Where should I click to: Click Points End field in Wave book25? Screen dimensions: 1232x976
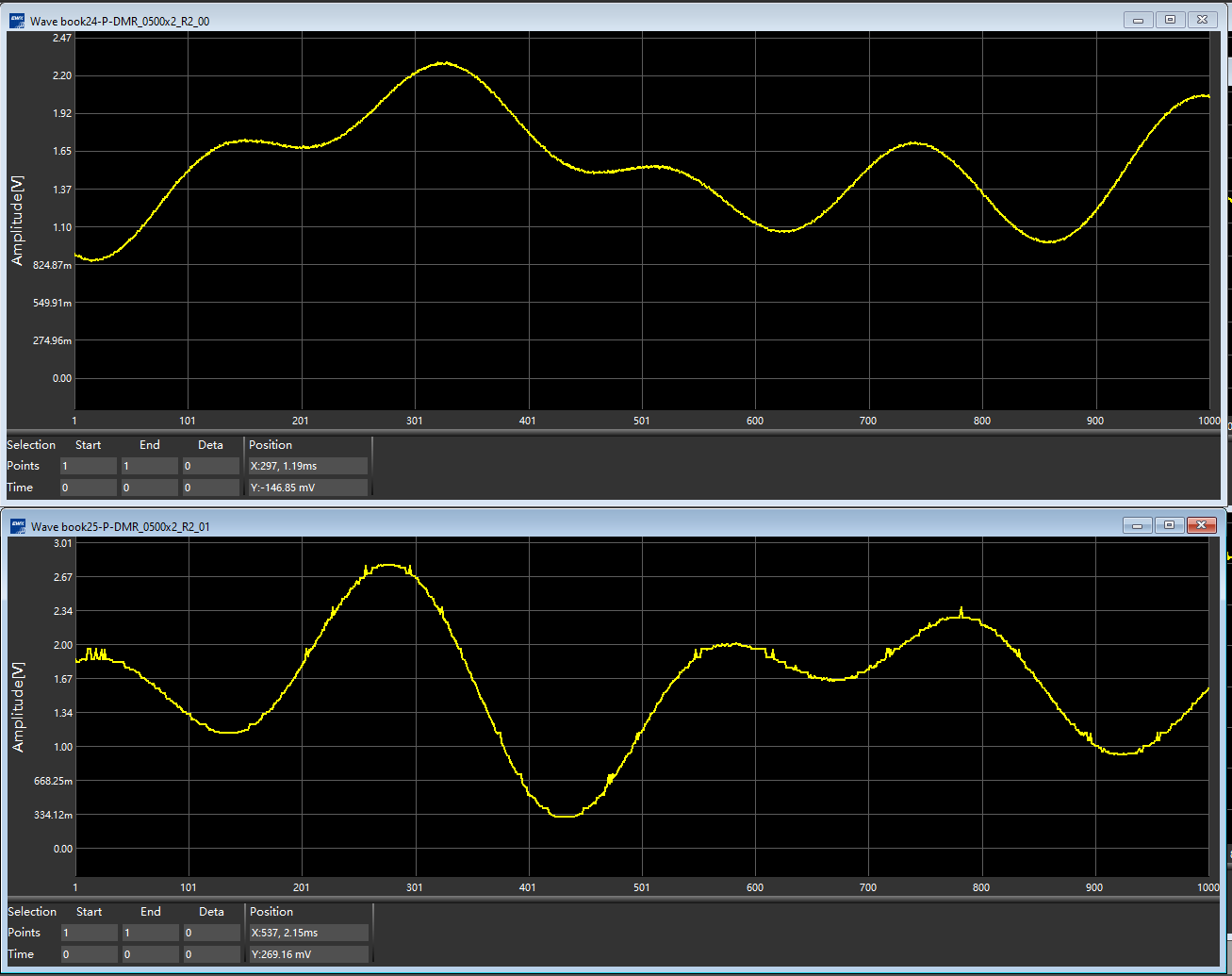(x=151, y=933)
